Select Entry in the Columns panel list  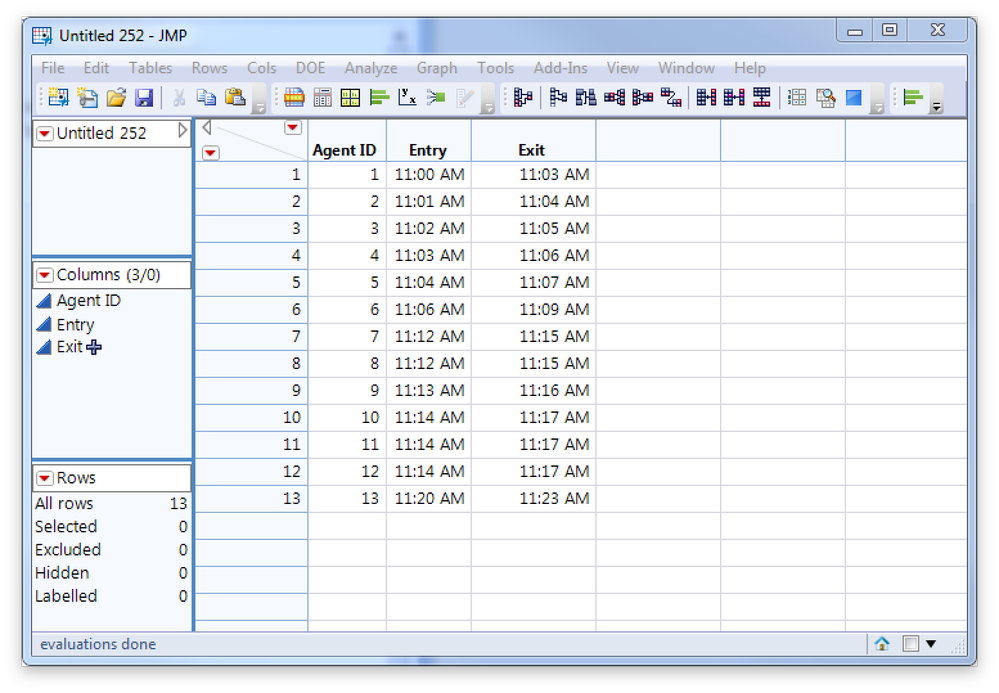point(75,325)
